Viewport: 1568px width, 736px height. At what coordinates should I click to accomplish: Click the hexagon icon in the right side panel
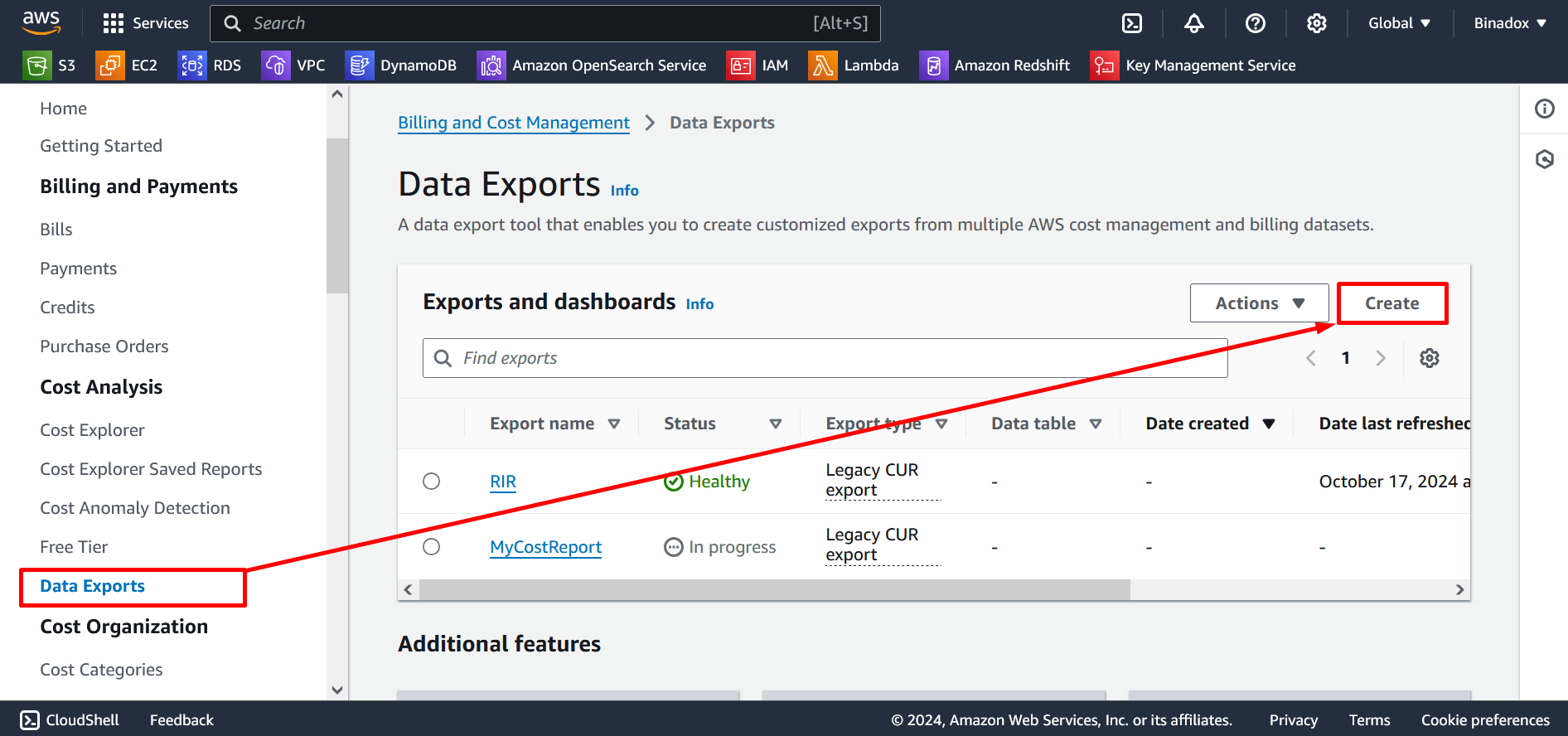coord(1545,159)
